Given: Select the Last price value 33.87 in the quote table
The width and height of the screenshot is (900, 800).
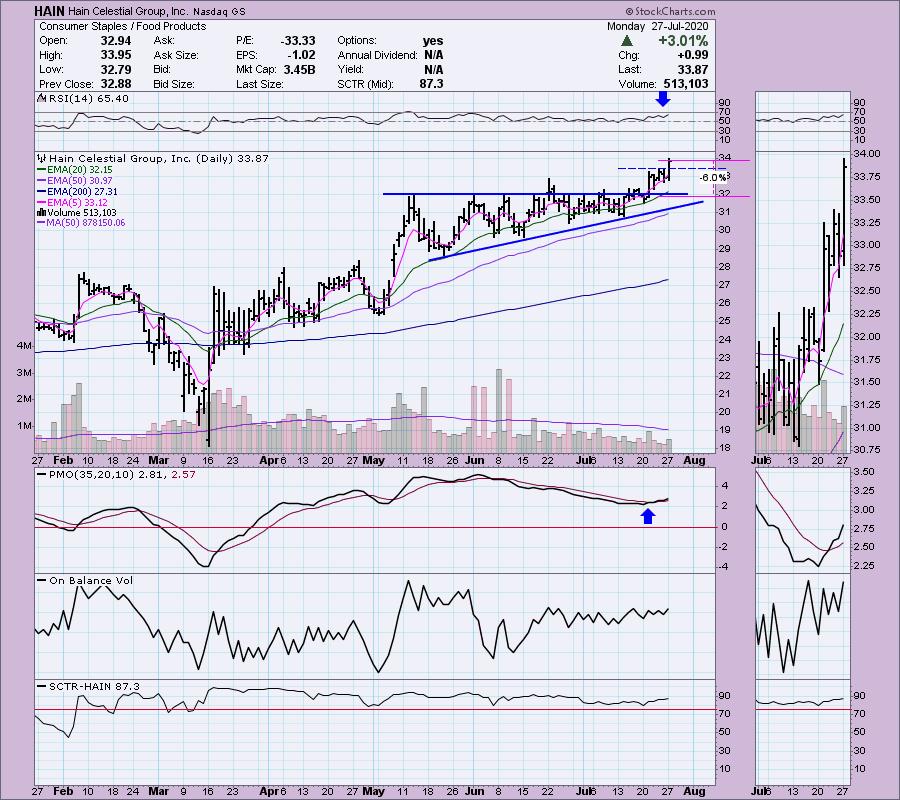Looking at the screenshot, I should click(x=693, y=69).
